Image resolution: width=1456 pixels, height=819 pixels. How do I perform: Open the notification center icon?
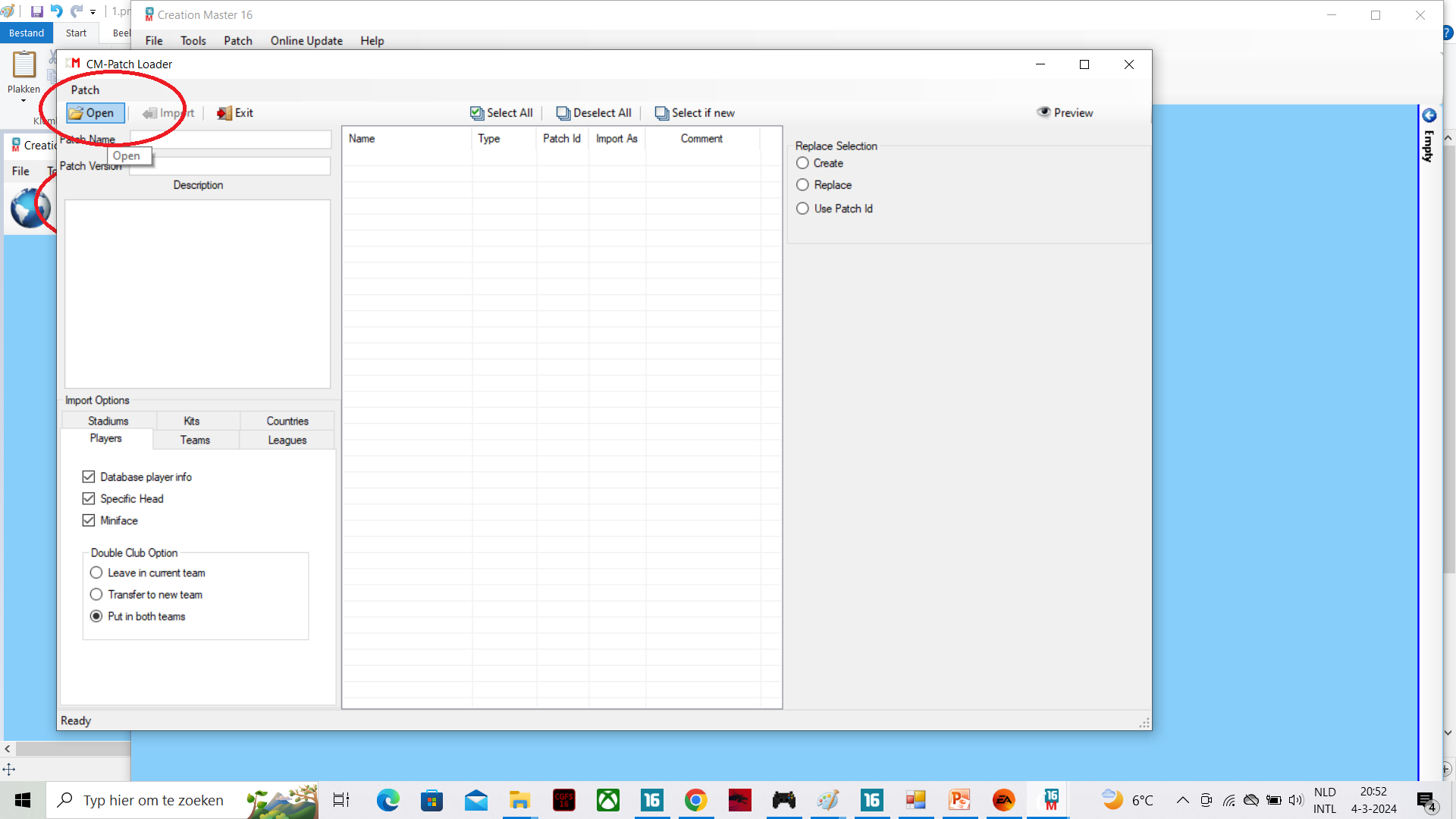pos(1426,801)
